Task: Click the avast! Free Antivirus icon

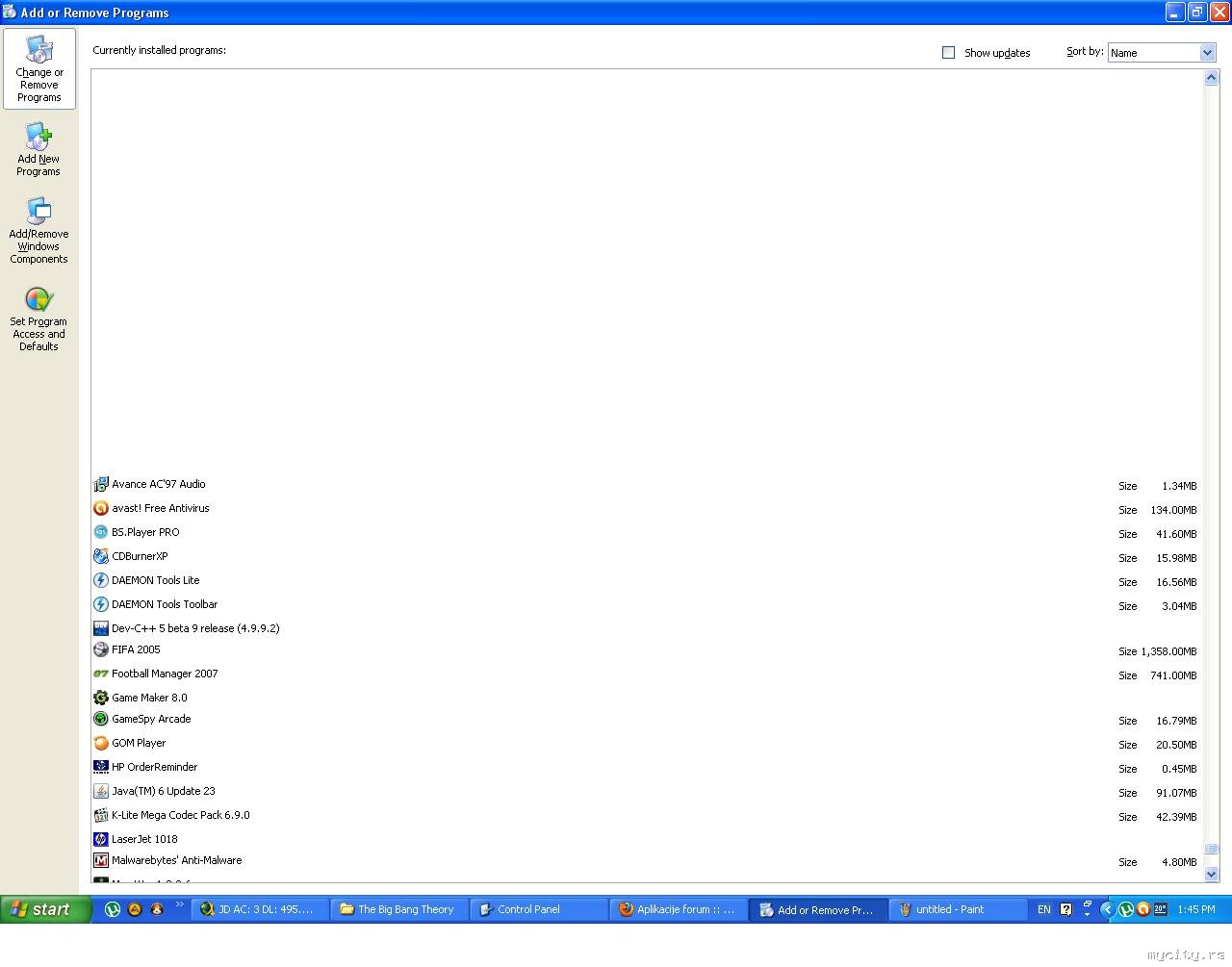Action: point(101,508)
